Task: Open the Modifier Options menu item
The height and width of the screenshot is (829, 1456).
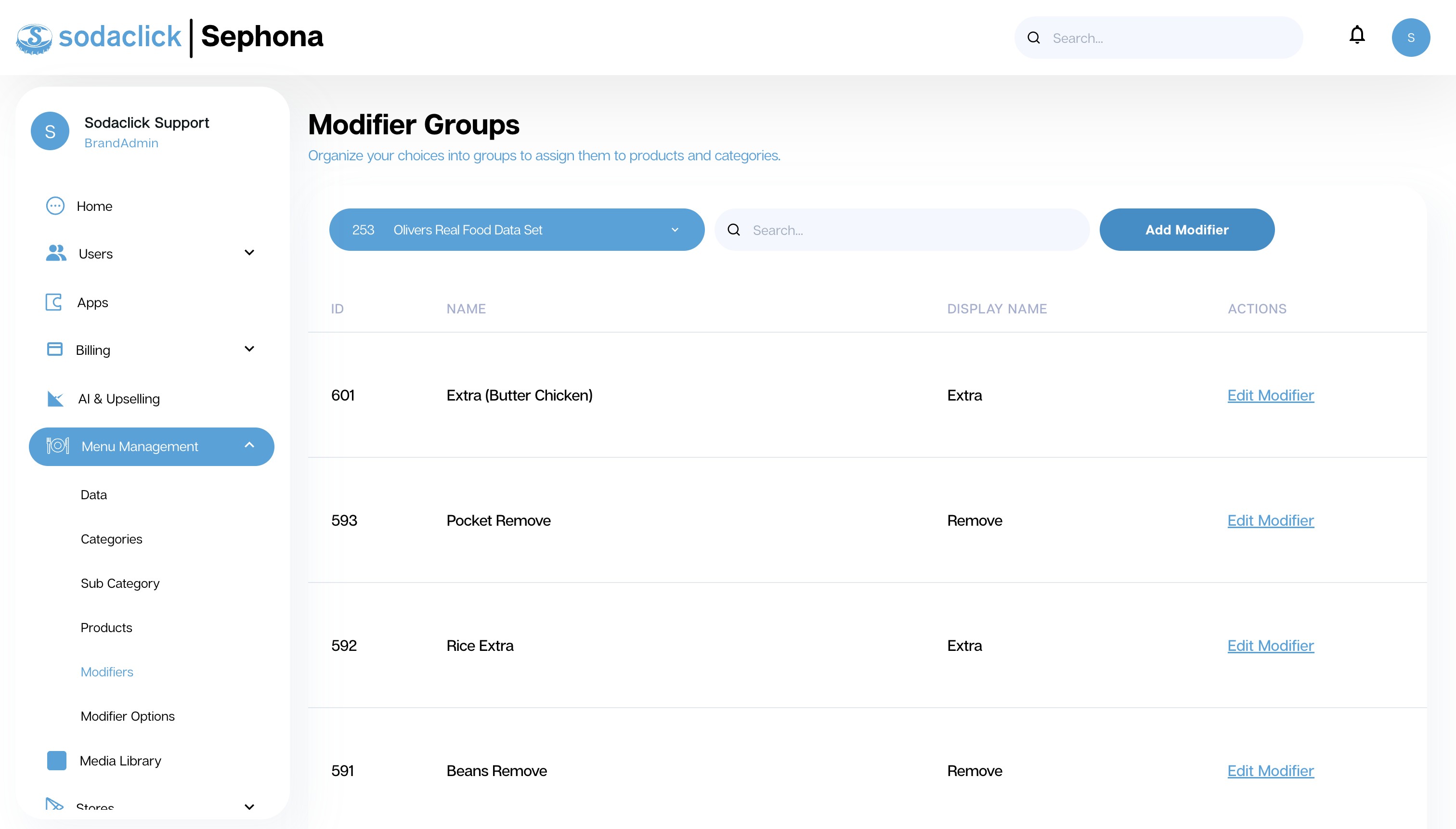Action: pos(128,716)
